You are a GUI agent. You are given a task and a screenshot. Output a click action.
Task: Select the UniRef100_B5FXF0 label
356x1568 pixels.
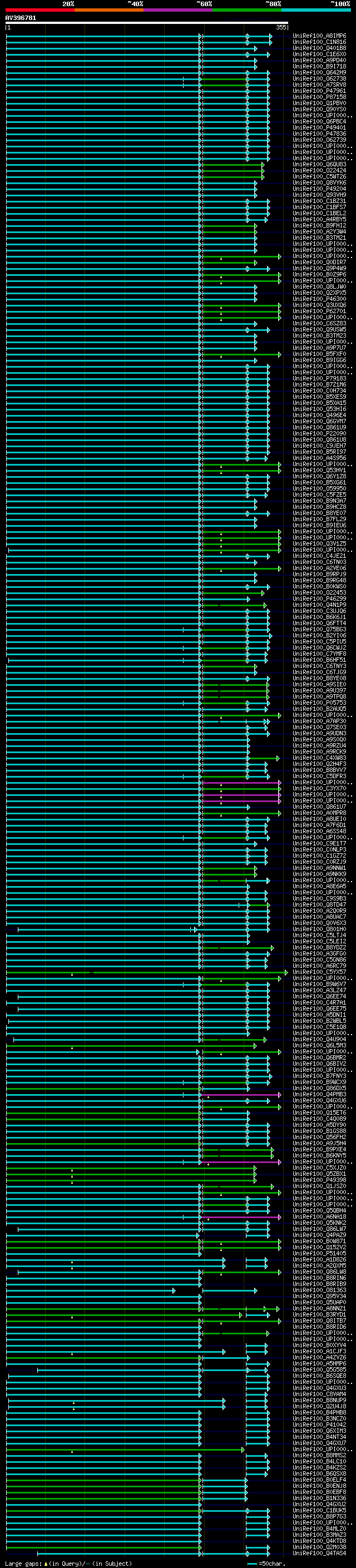pos(319,354)
